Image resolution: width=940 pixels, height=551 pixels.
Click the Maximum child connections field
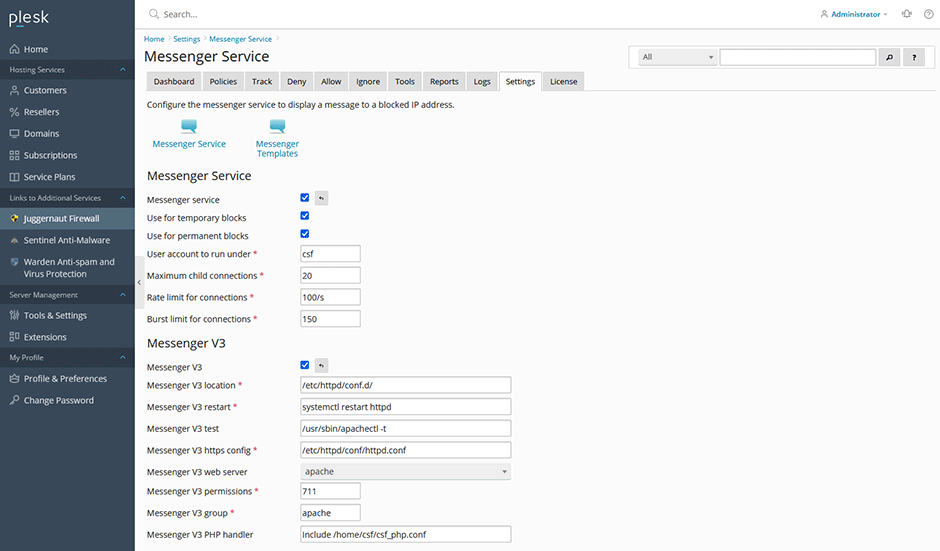(330, 275)
